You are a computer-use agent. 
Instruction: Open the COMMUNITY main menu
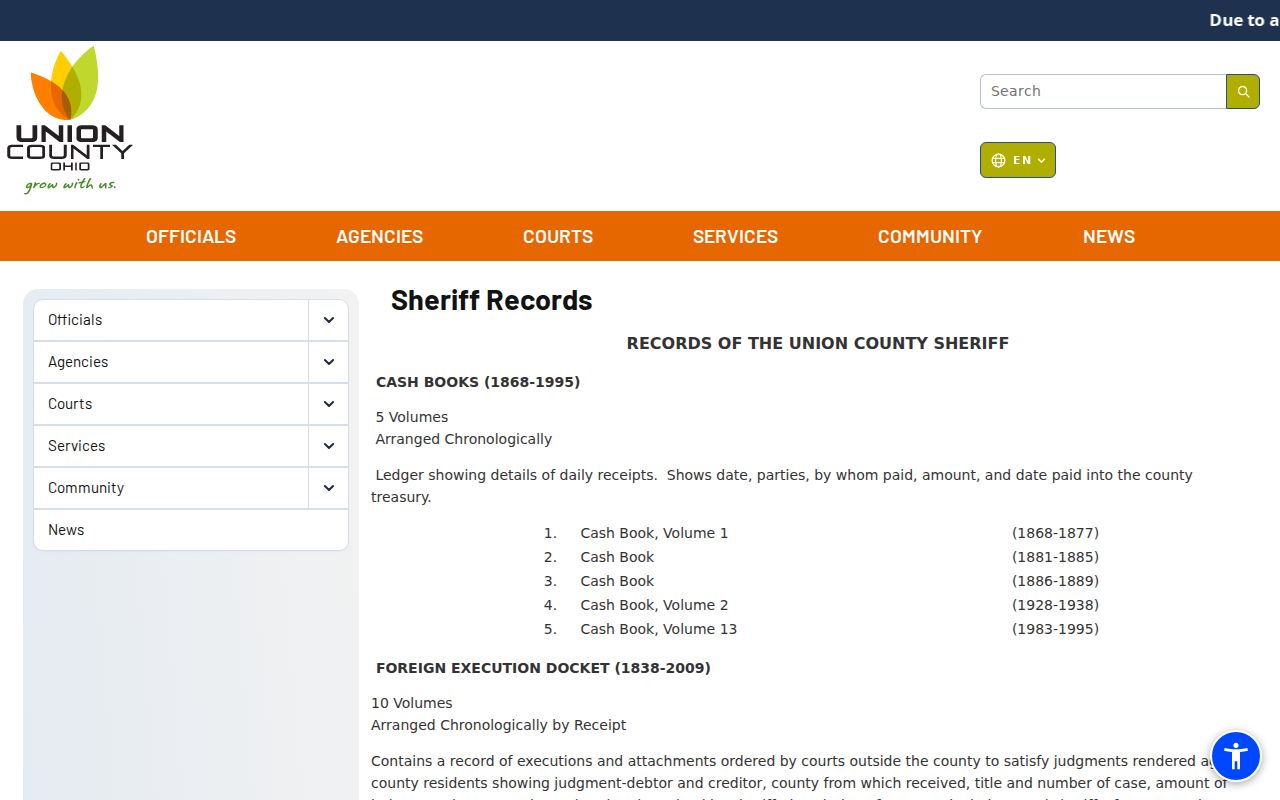point(930,237)
